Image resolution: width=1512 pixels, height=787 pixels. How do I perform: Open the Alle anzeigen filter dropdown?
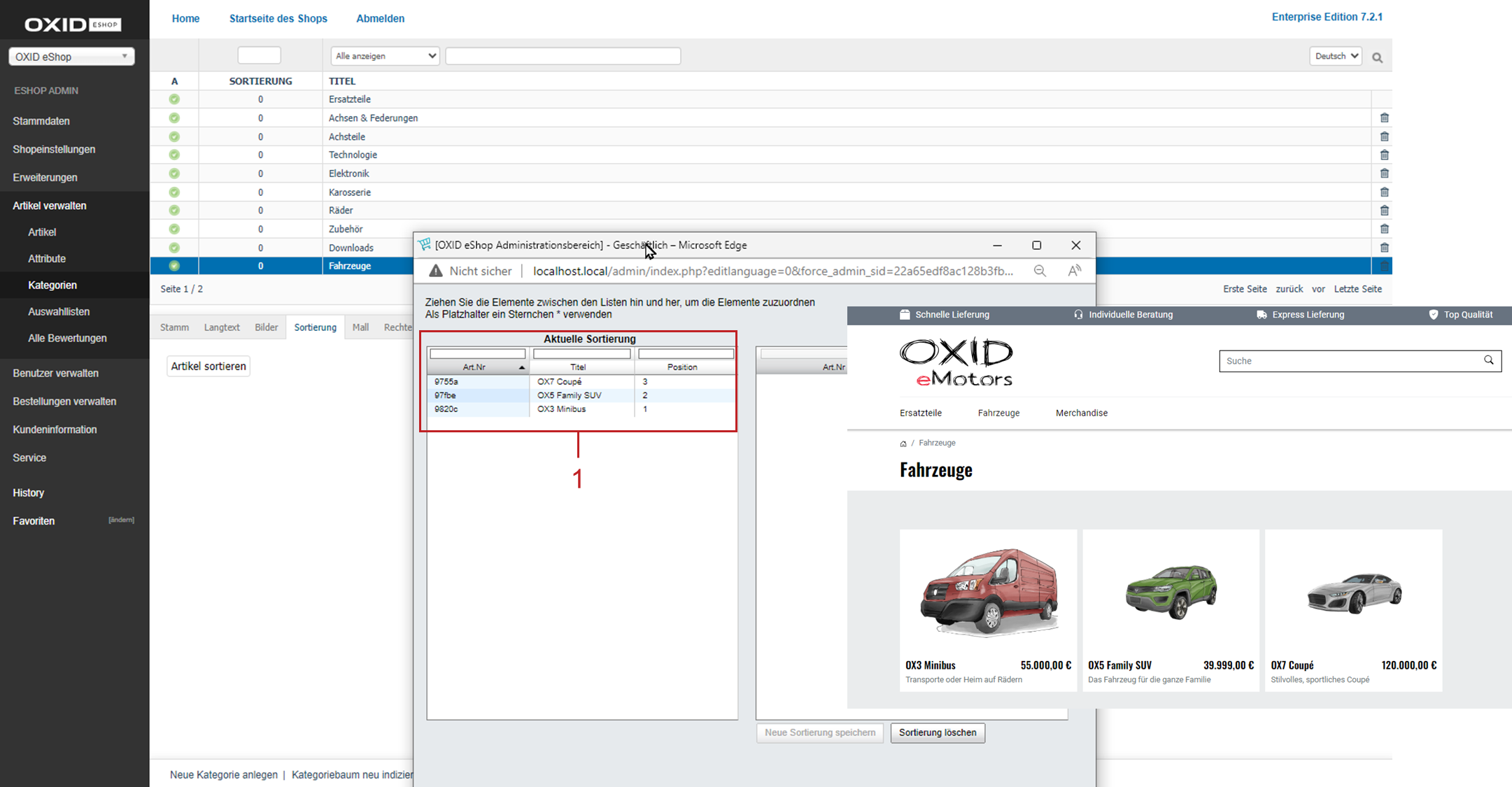point(385,56)
